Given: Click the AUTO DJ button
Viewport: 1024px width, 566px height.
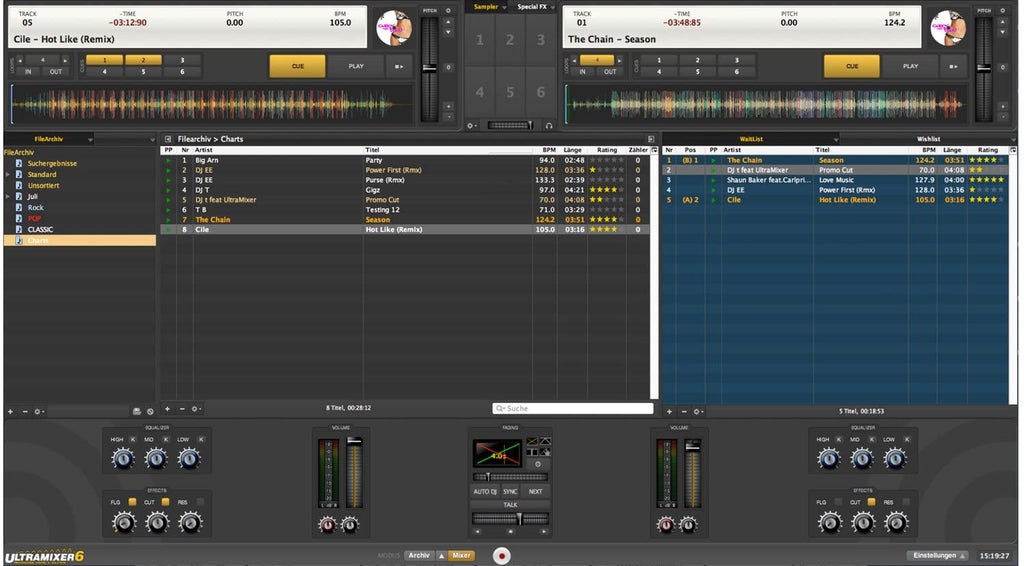Looking at the screenshot, I should [x=485, y=492].
